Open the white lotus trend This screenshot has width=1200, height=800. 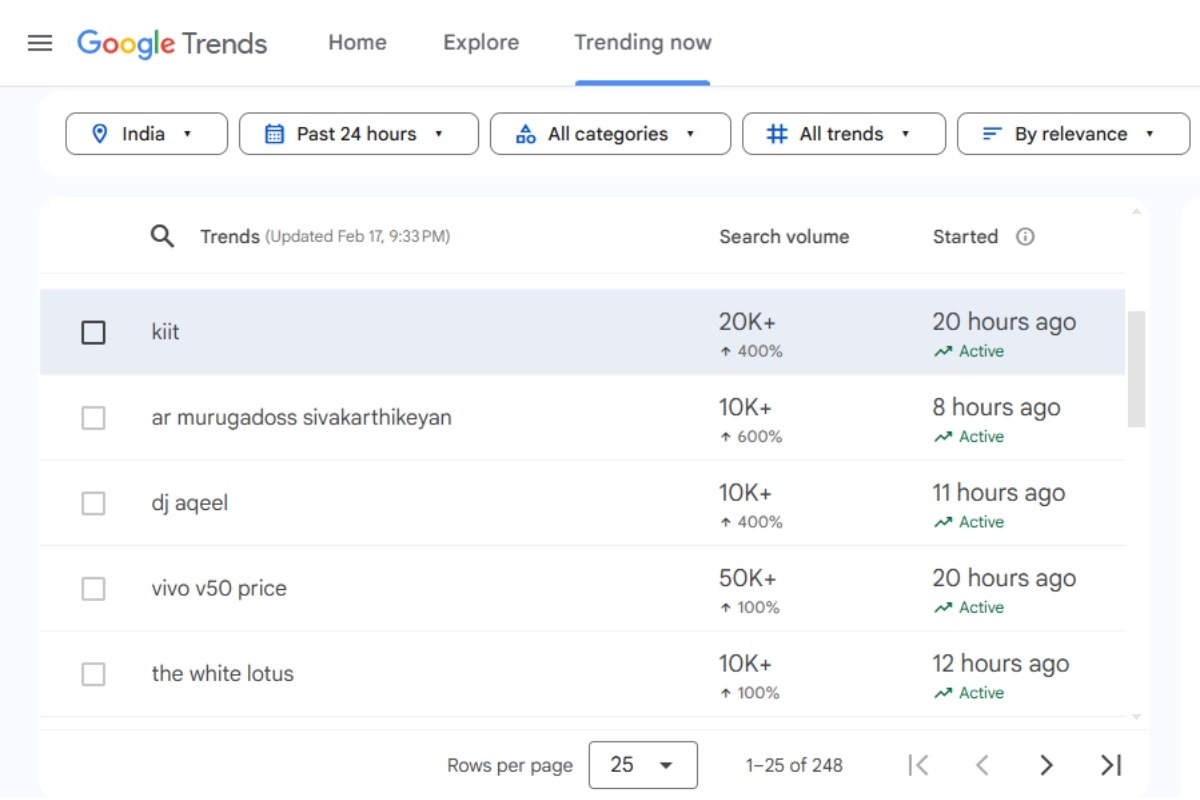click(x=223, y=674)
